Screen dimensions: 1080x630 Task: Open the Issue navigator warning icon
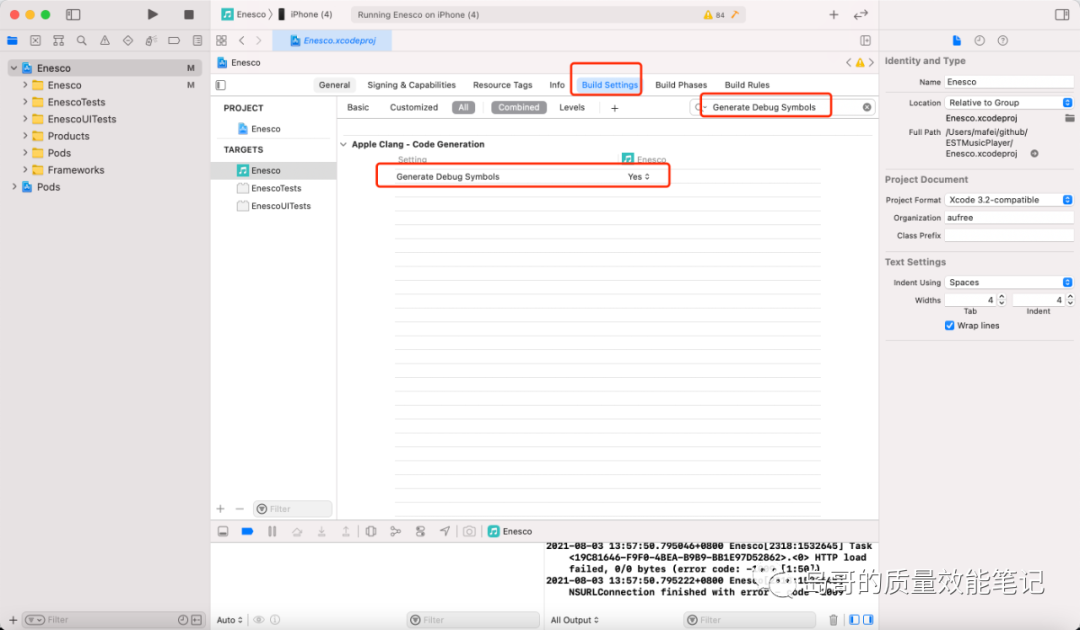pyautogui.click(x=105, y=41)
